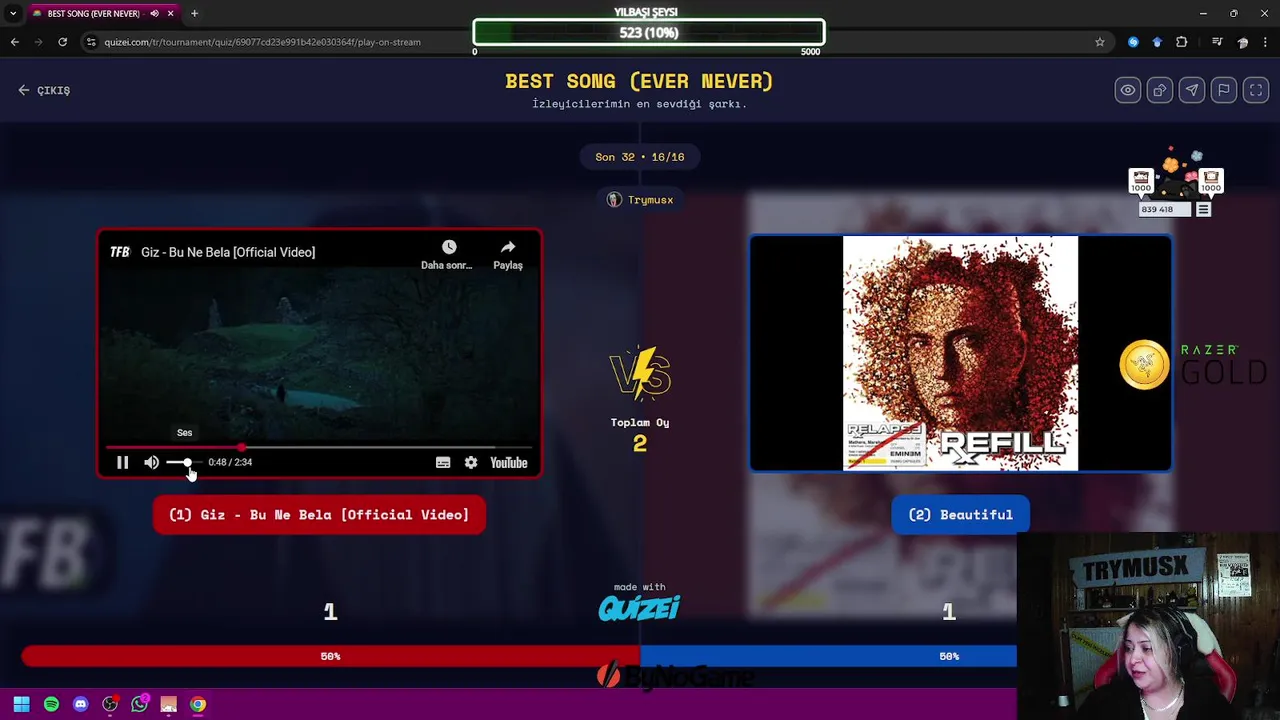Click the Relapse Refill album thumbnail
The image size is (1280, 720).
[960, 353]
